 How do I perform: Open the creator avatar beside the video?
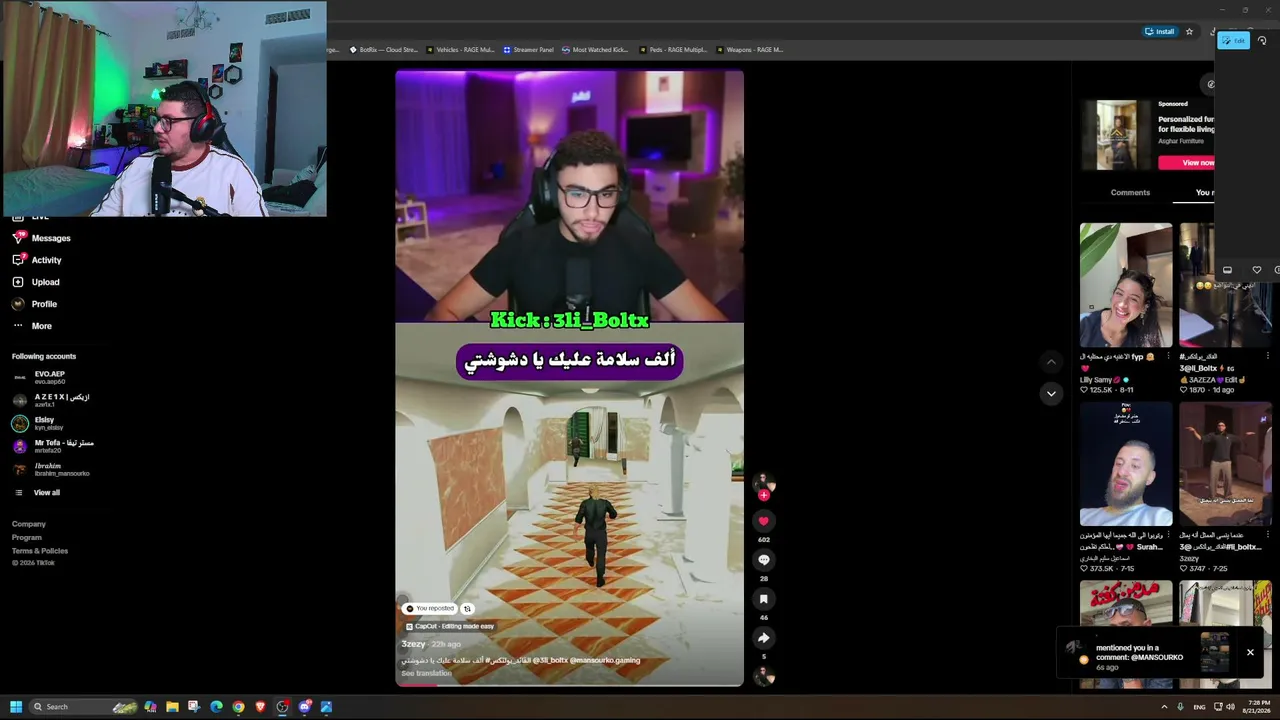pyautogui.click(x=763, y=482)
